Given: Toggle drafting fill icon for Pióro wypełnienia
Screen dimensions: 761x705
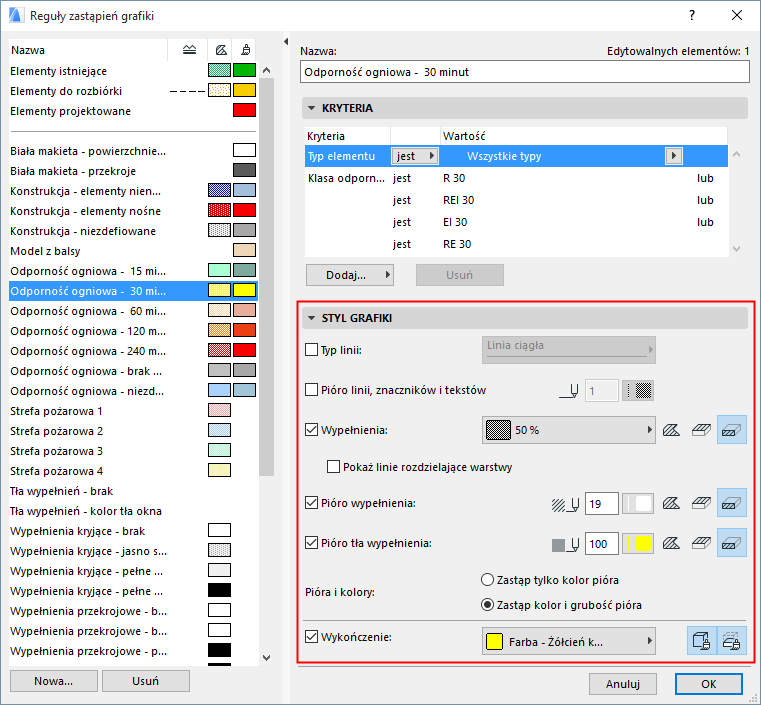Looking at the screenshot, I should click(x=671, y=504).
